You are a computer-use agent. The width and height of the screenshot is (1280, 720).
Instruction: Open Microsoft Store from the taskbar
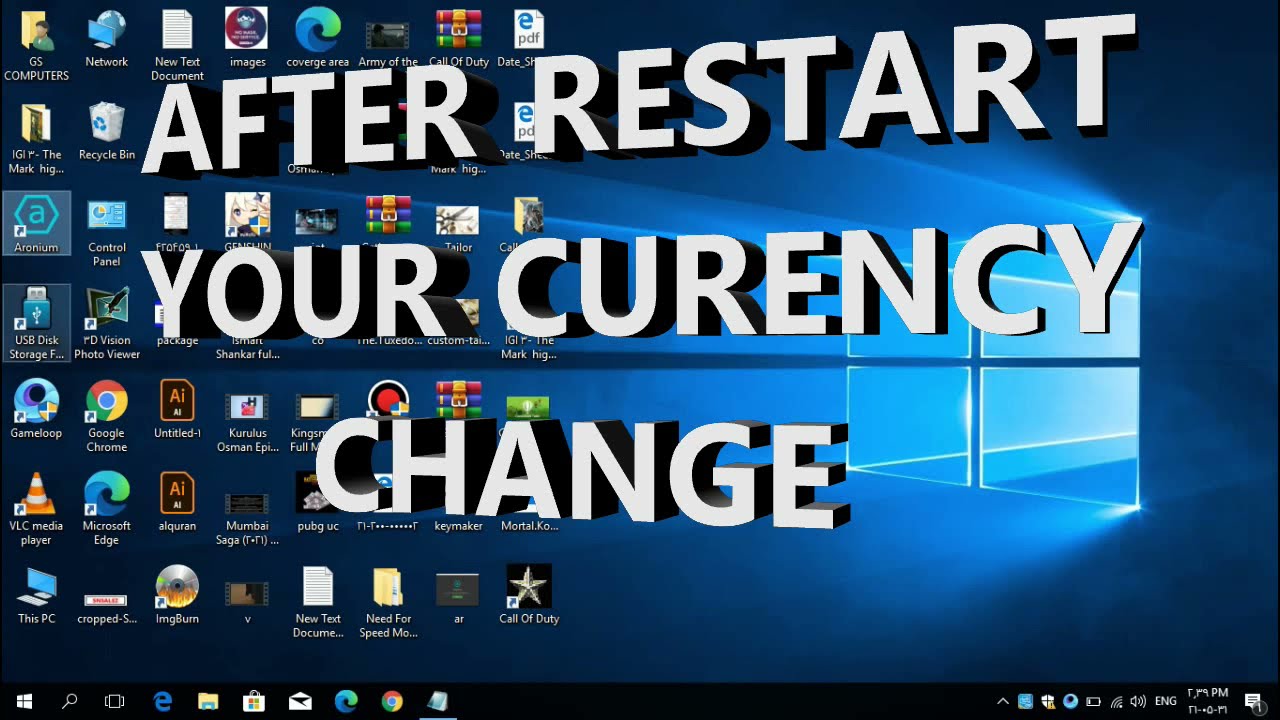[x=254, y=701]
